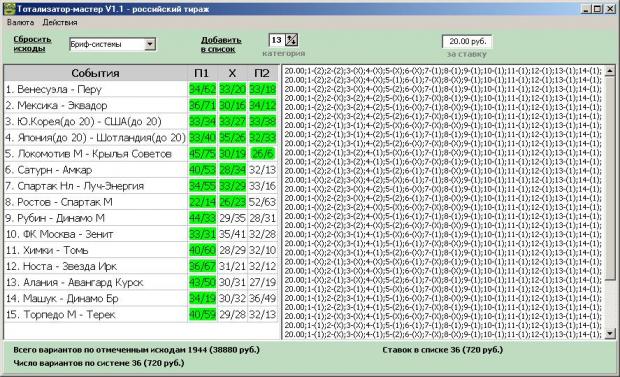The height and width of the screenshot is (377, 620).
Task: Open the Валюта menu
Action: click(x=21, y=23)
